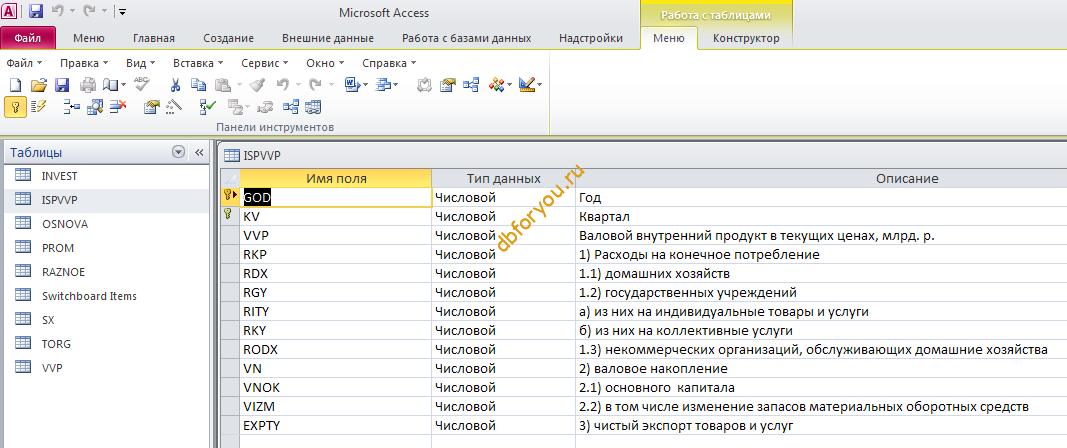Select PROM table in navigation pane
The height and width of the screenshot is (448, 1067).
coord(106,248)
